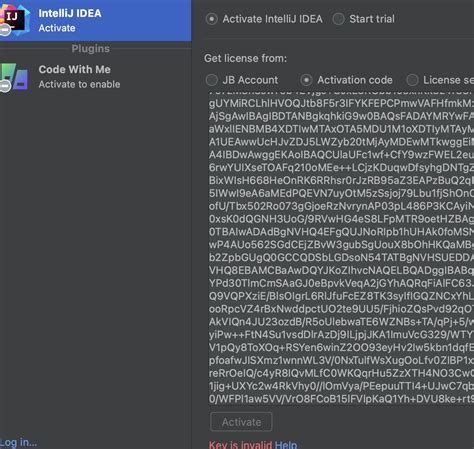Open the Log in... link

(18, 442)
